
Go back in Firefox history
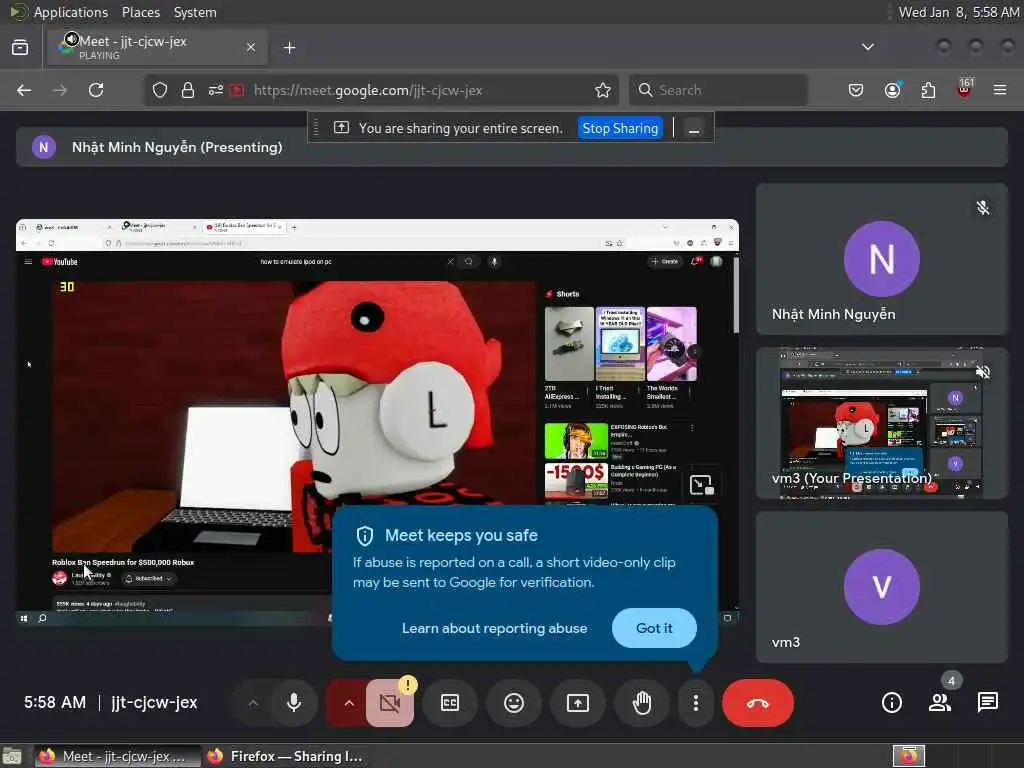[x=24, y=90]
